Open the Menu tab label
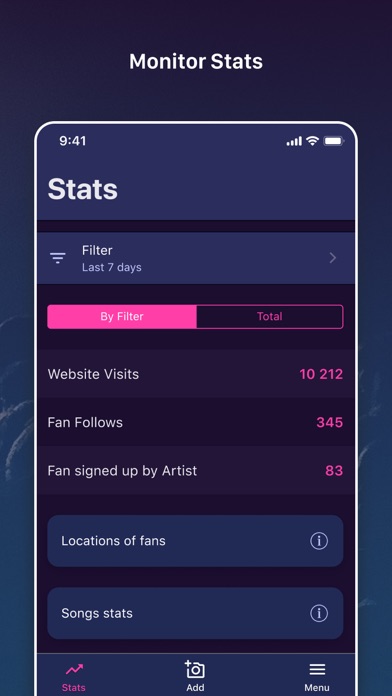Screen dimensions: 392x696 317,688
